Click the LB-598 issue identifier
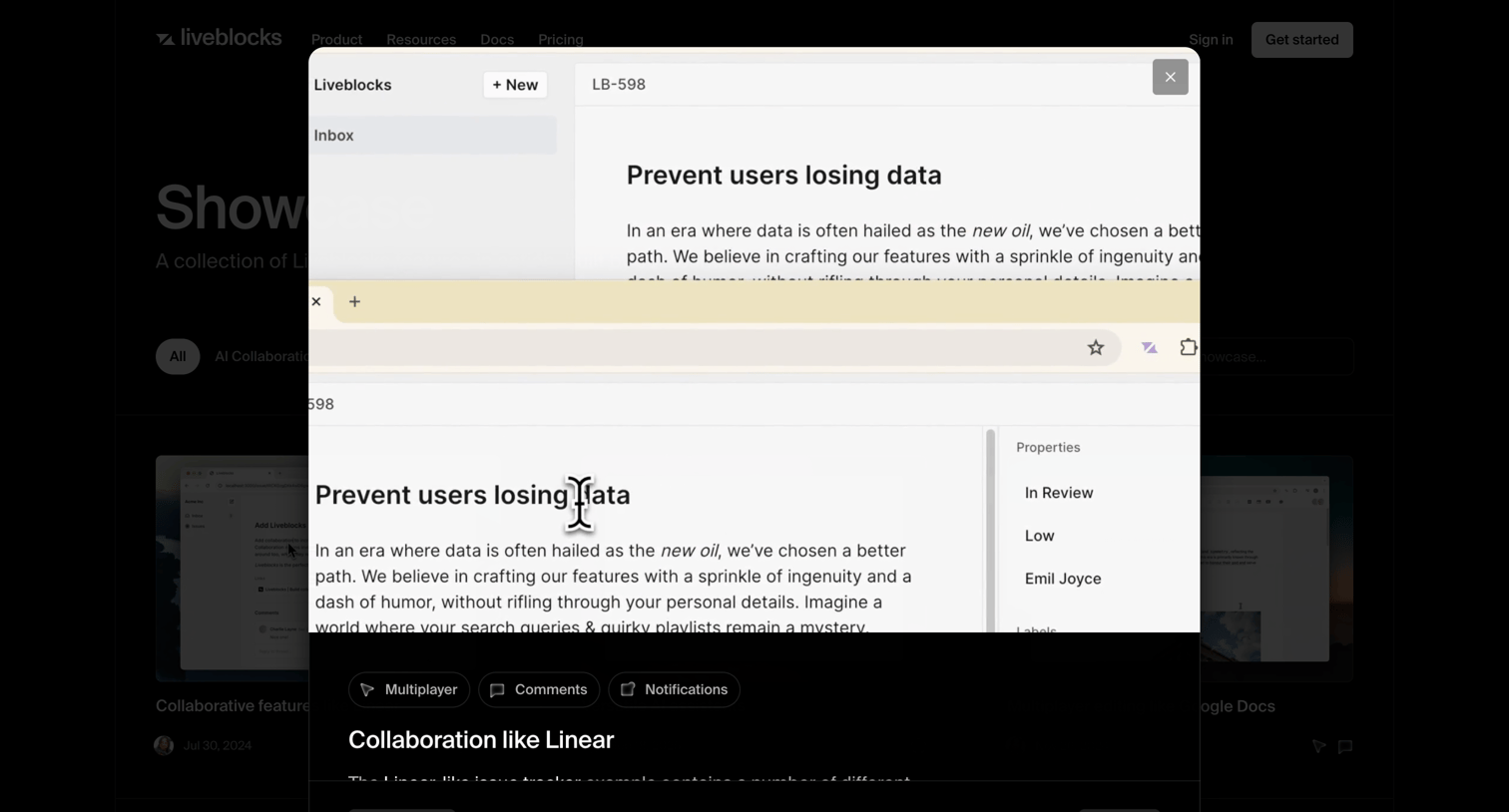Screen dimensions: 1509x812 pos(619,85)
